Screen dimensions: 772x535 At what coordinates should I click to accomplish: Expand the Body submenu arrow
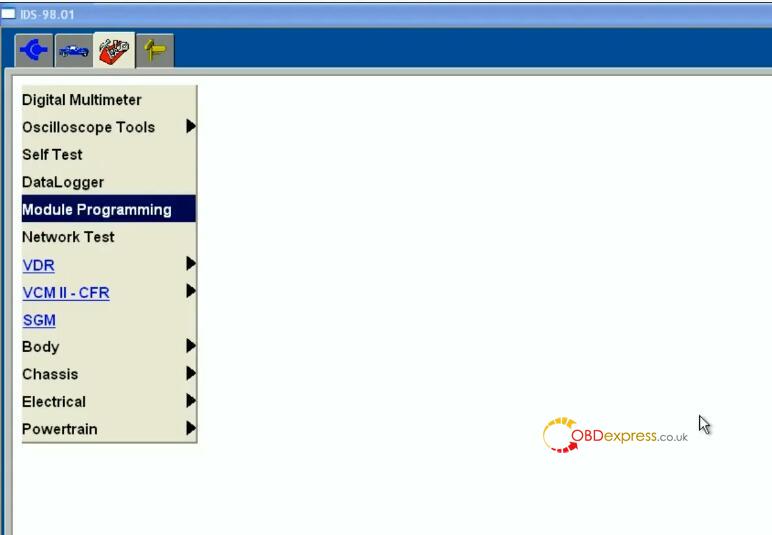[190, 347]
